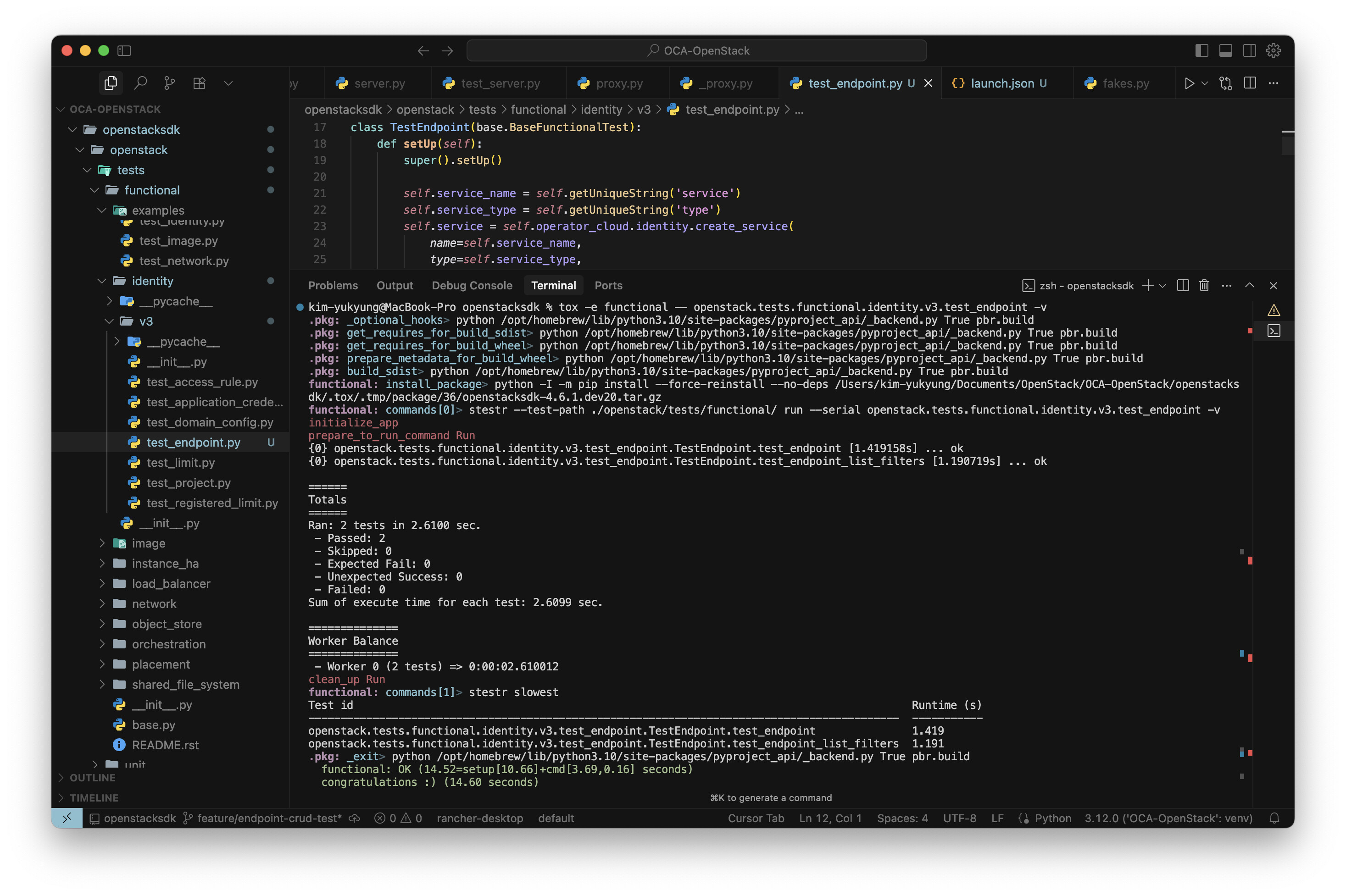
Task: Show more activity views chevron
Action: 228,83
